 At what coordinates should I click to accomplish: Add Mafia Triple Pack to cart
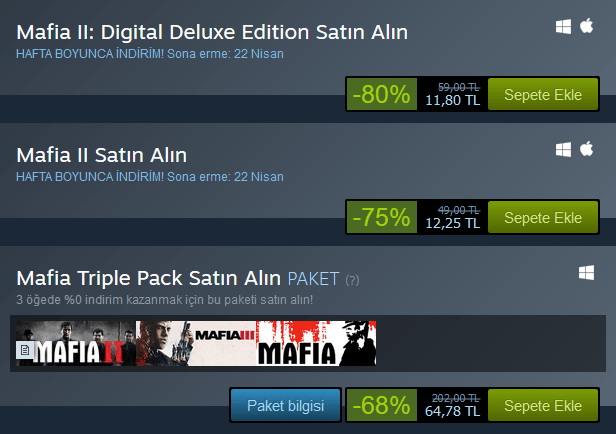(x=543, y=405)
